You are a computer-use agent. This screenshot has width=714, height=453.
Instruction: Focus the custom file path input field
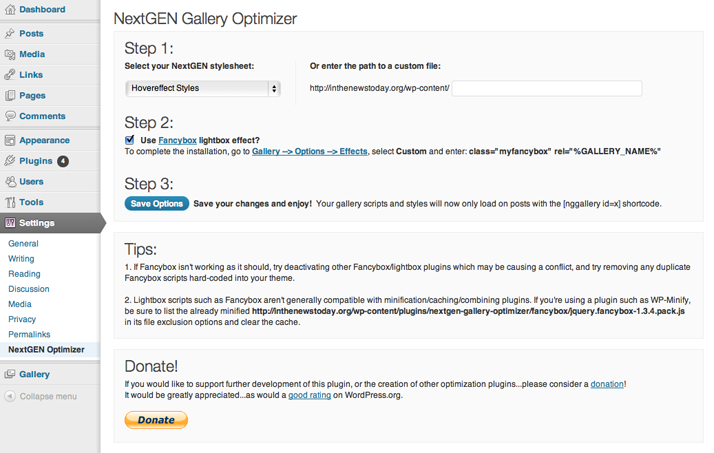[x=547, y=88]
